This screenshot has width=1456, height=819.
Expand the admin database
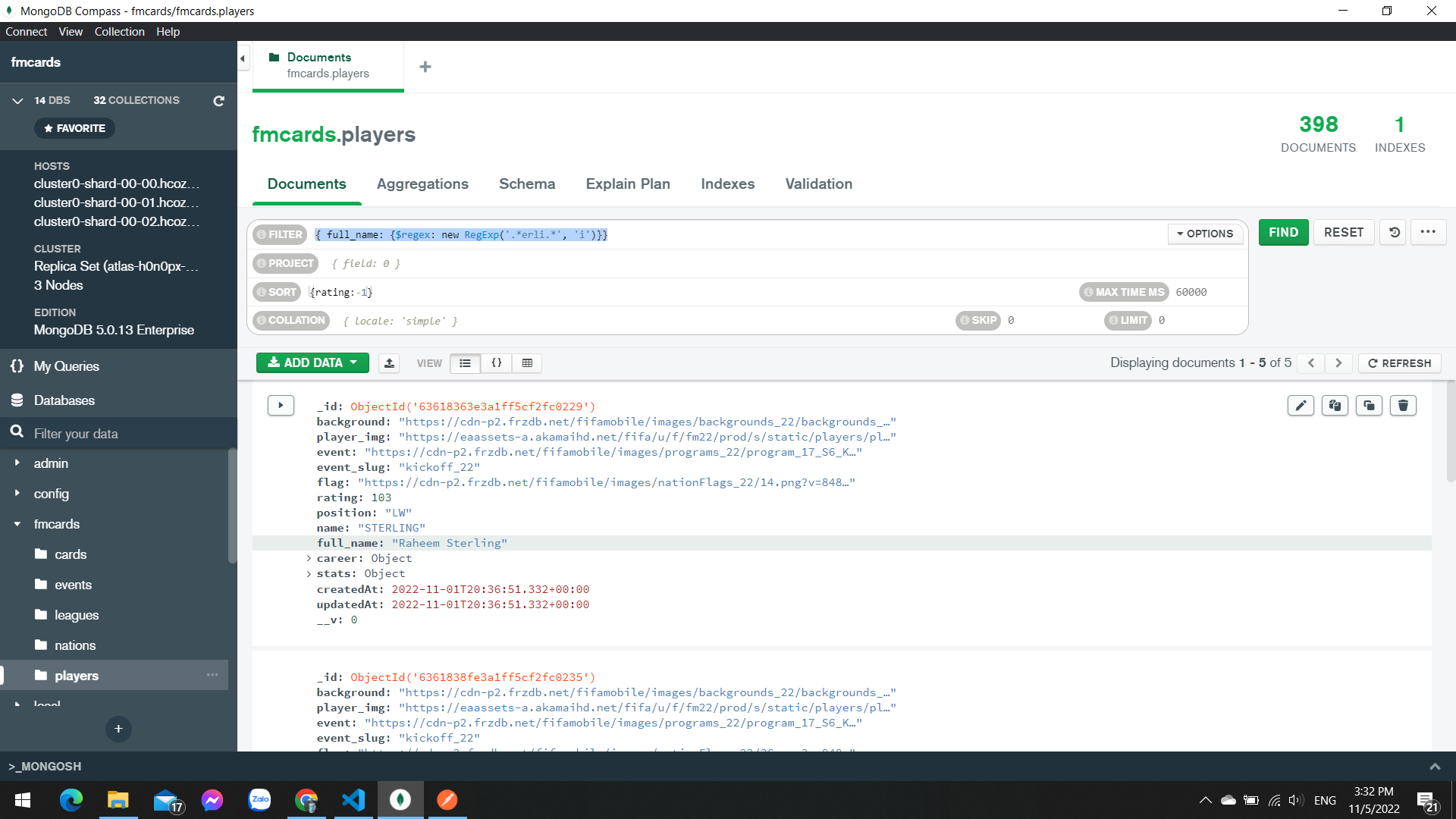point(17,463)
